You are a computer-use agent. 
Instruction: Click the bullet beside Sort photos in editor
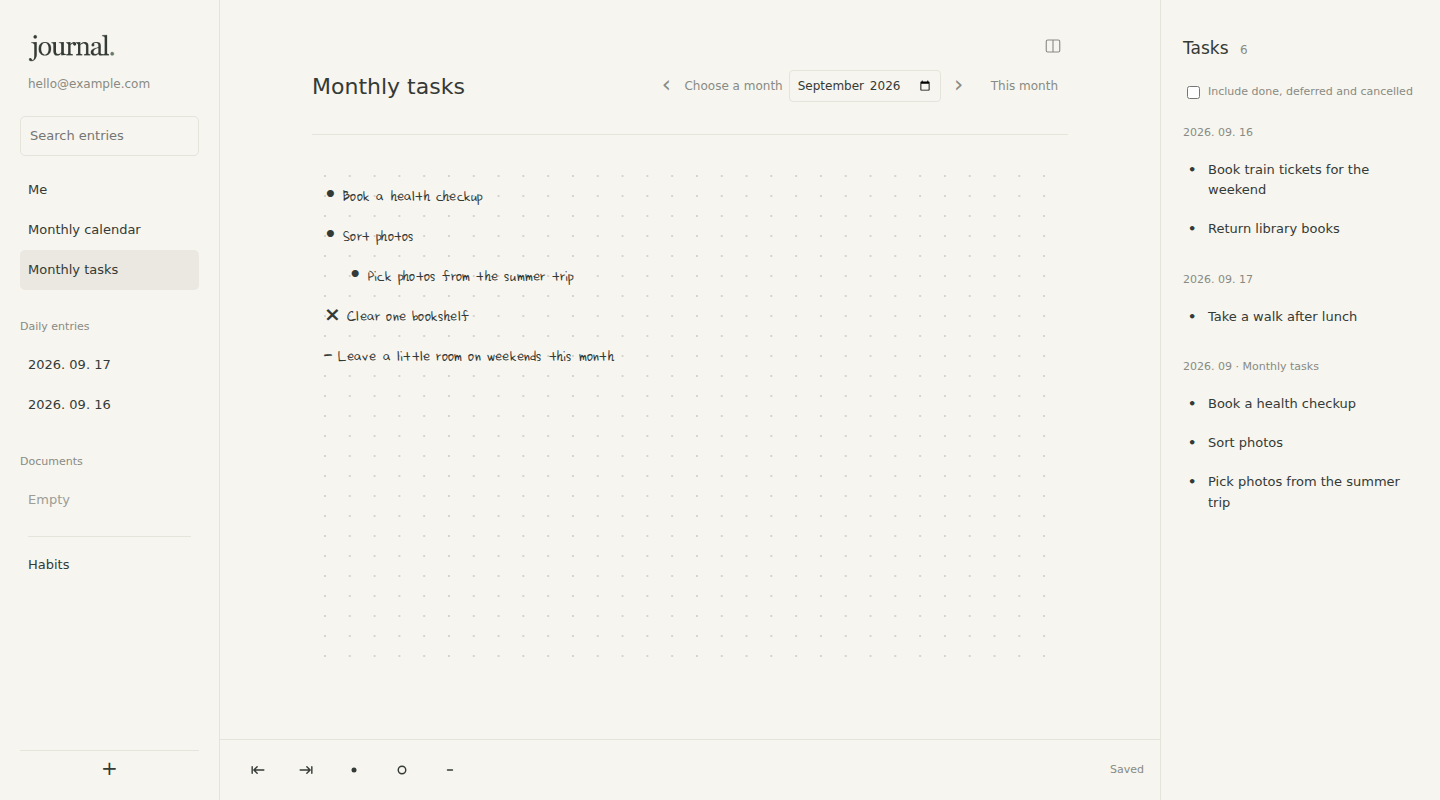(330, 234)
